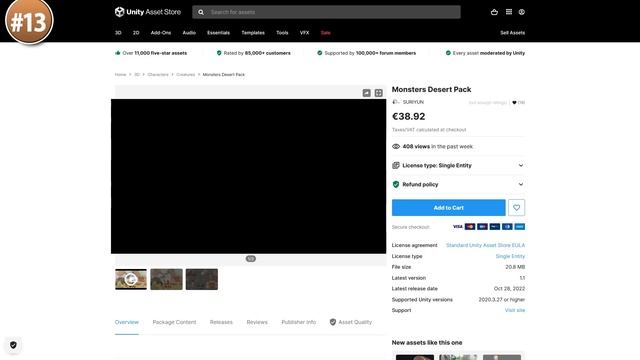640x360 pixels.
Task: Click the Oct 28, 2022 release date
Action: [x=509, y=289]
